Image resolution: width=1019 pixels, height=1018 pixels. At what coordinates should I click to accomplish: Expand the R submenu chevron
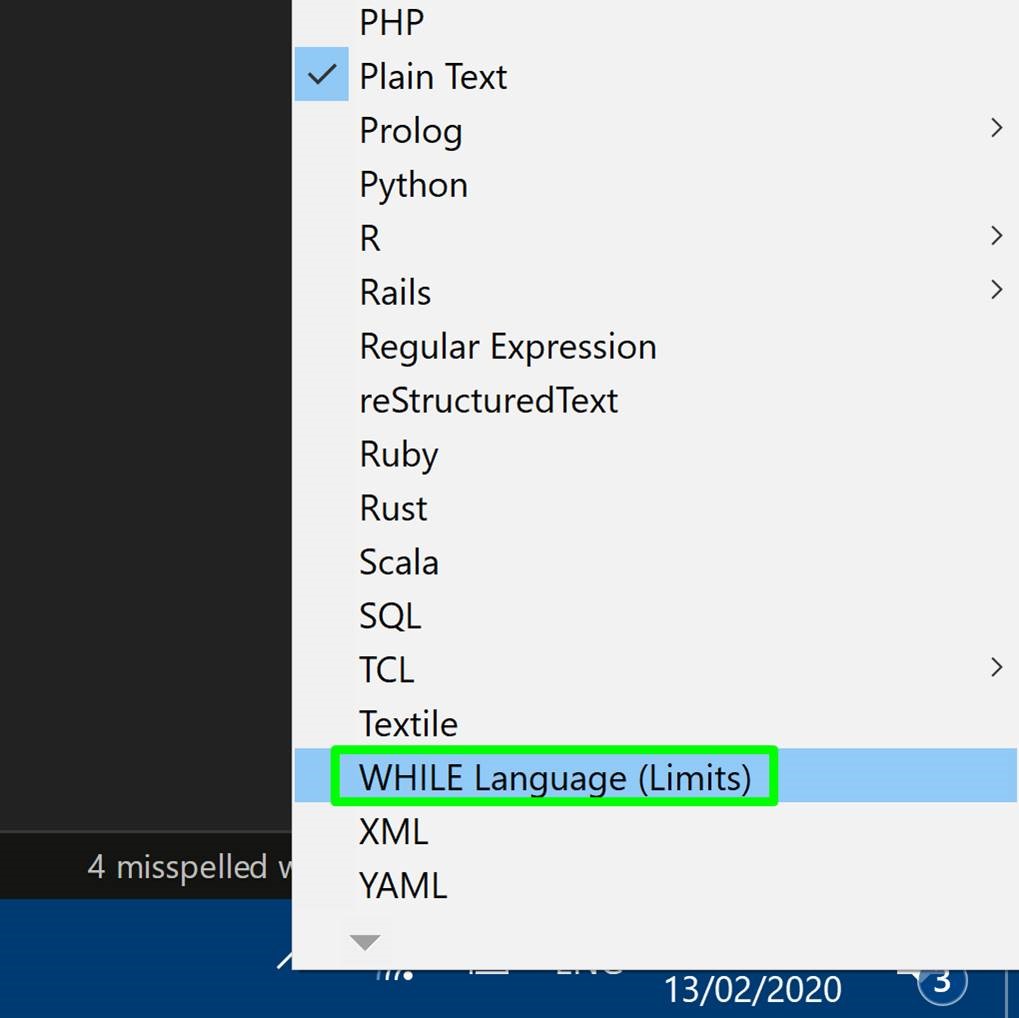pos(996,236)
